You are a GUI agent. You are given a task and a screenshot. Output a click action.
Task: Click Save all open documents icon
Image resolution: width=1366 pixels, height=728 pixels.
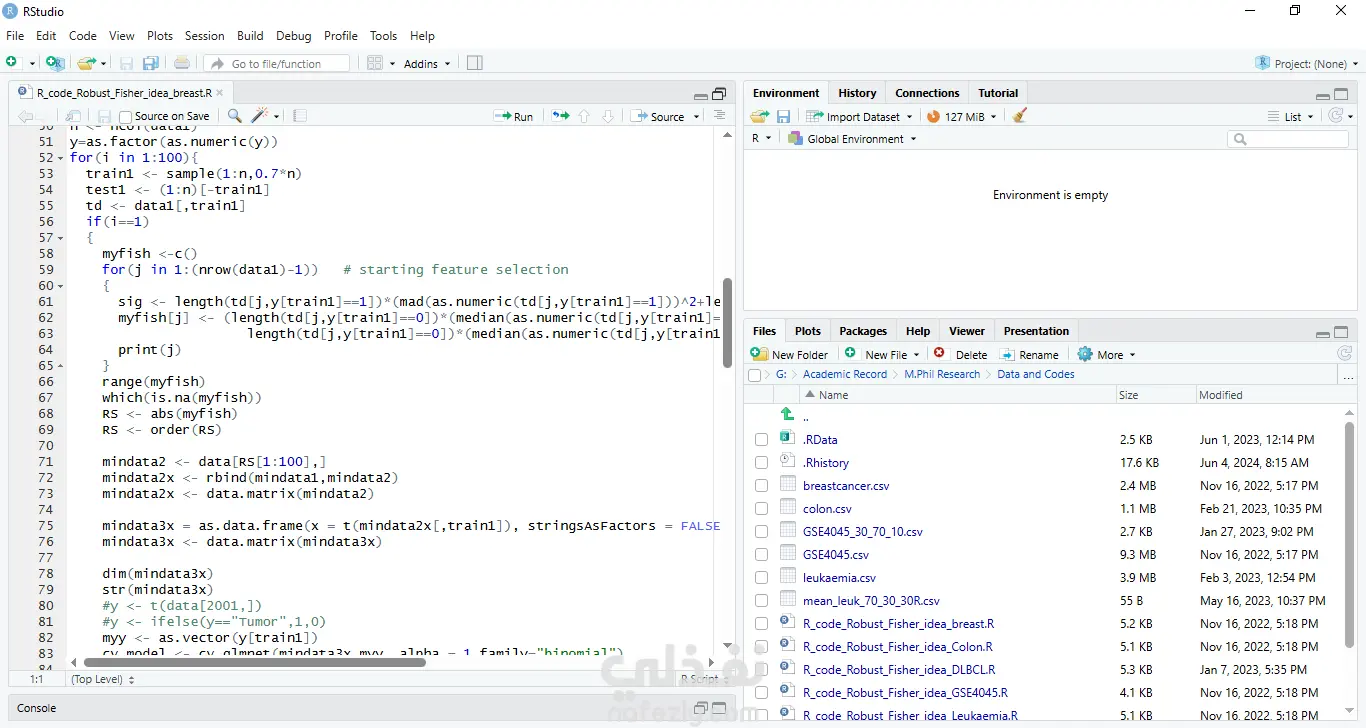click(151, 63)
